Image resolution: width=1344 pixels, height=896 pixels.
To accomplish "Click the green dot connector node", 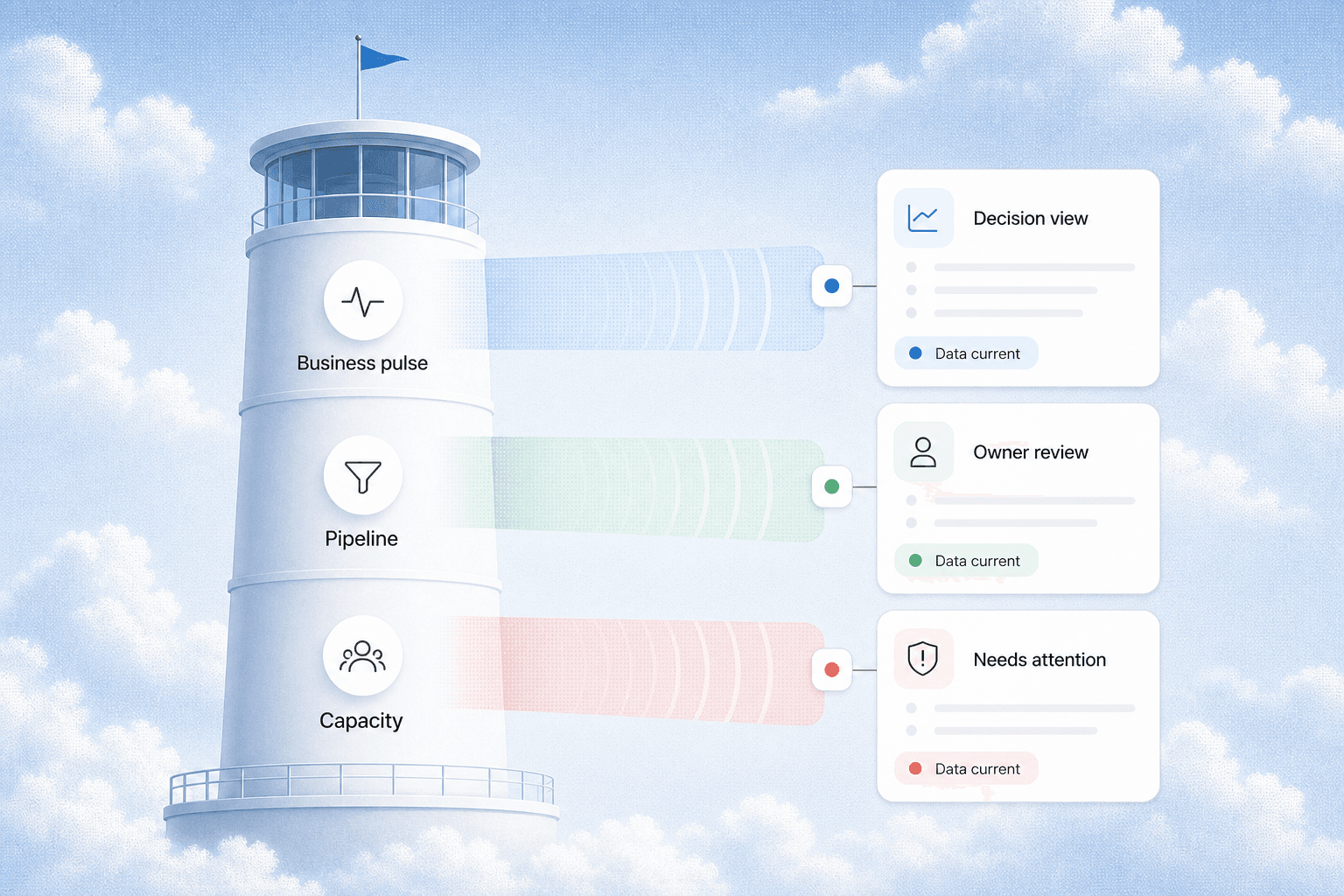I will (x=832, y=486).
